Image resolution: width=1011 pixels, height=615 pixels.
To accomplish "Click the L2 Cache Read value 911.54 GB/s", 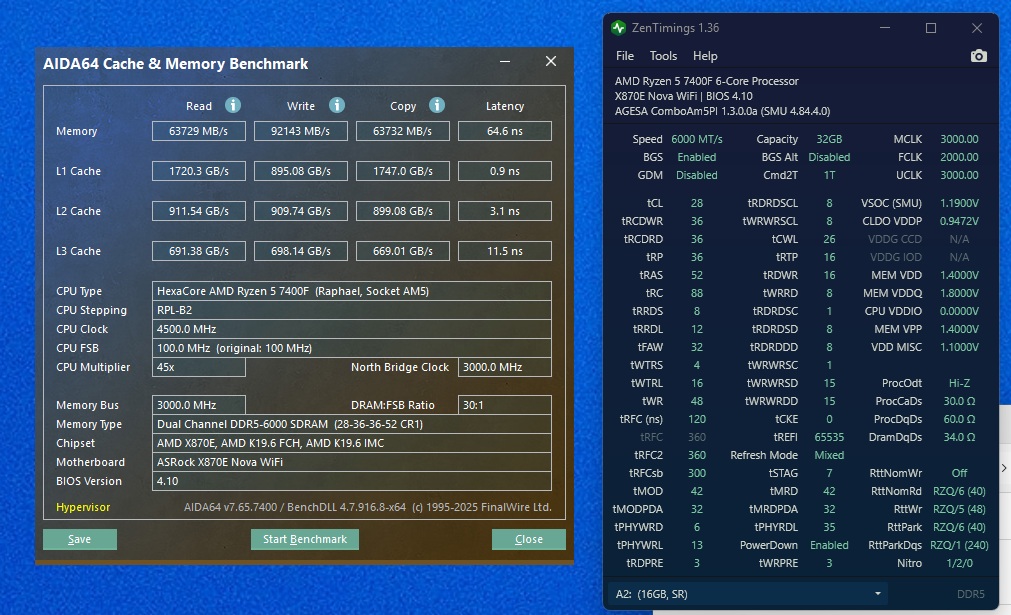I will click(x=199, y=211).
